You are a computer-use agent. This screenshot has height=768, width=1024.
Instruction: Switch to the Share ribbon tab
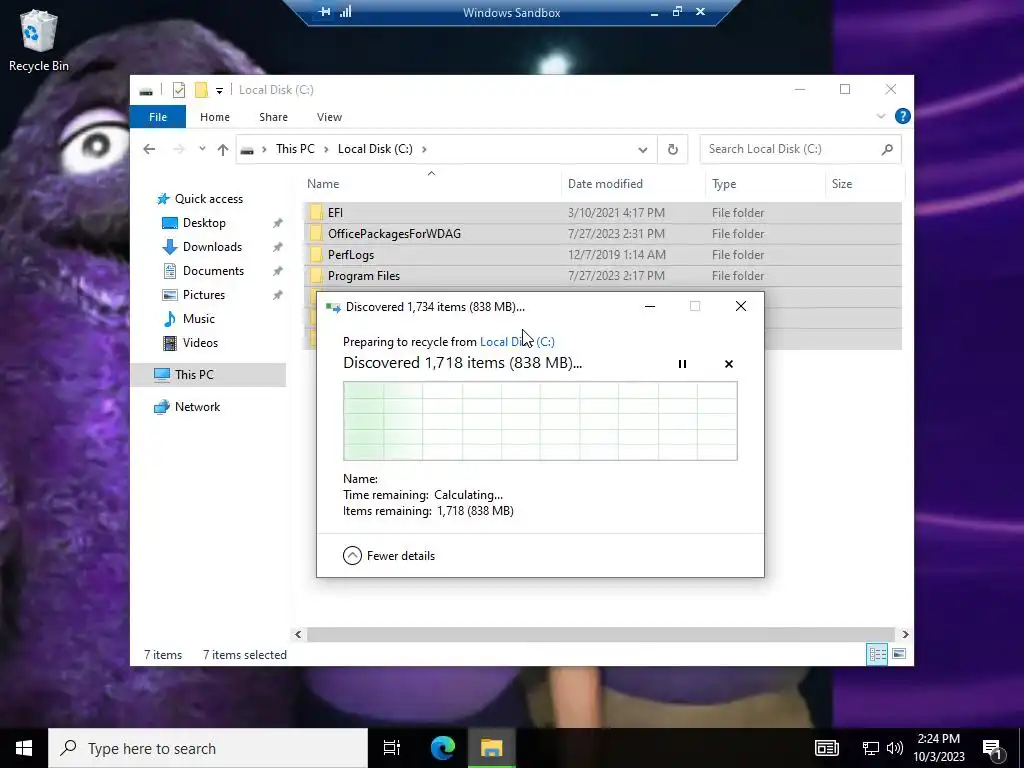pyautogui.click(x=273, y=117)
